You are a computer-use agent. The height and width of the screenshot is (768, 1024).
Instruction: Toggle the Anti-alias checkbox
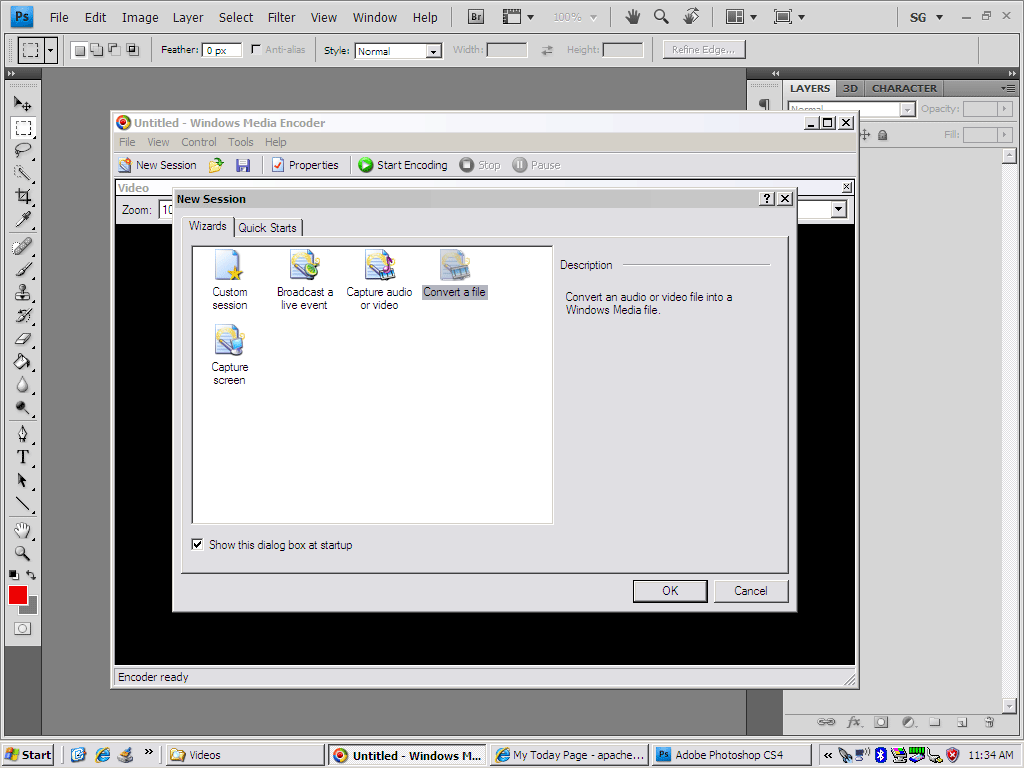[256, 49]
